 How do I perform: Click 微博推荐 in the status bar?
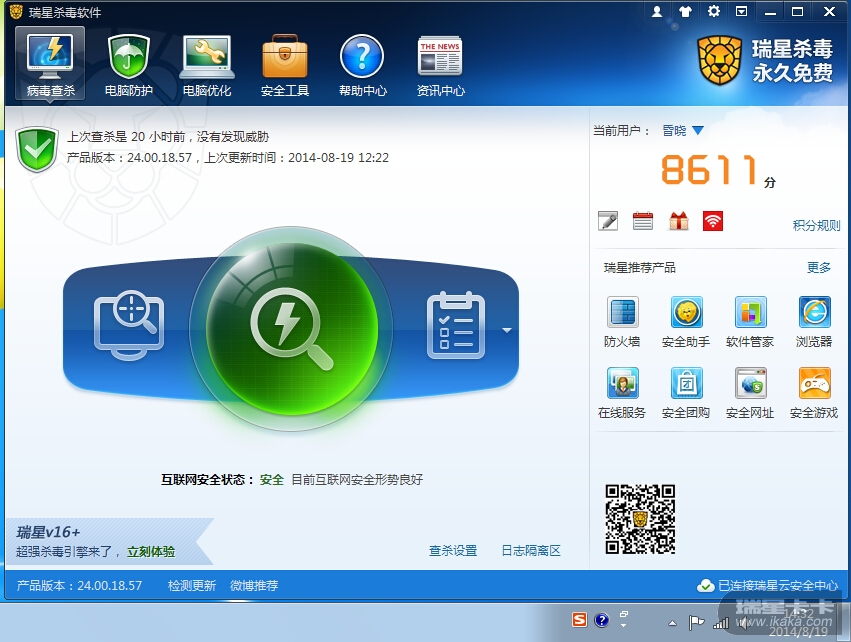(254, 586)
